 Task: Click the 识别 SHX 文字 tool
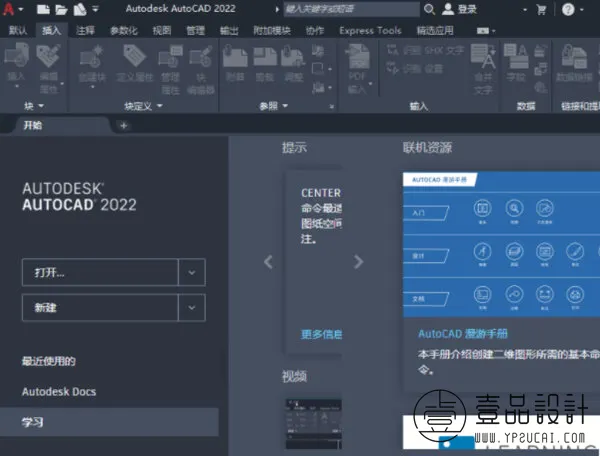[425, 50]
